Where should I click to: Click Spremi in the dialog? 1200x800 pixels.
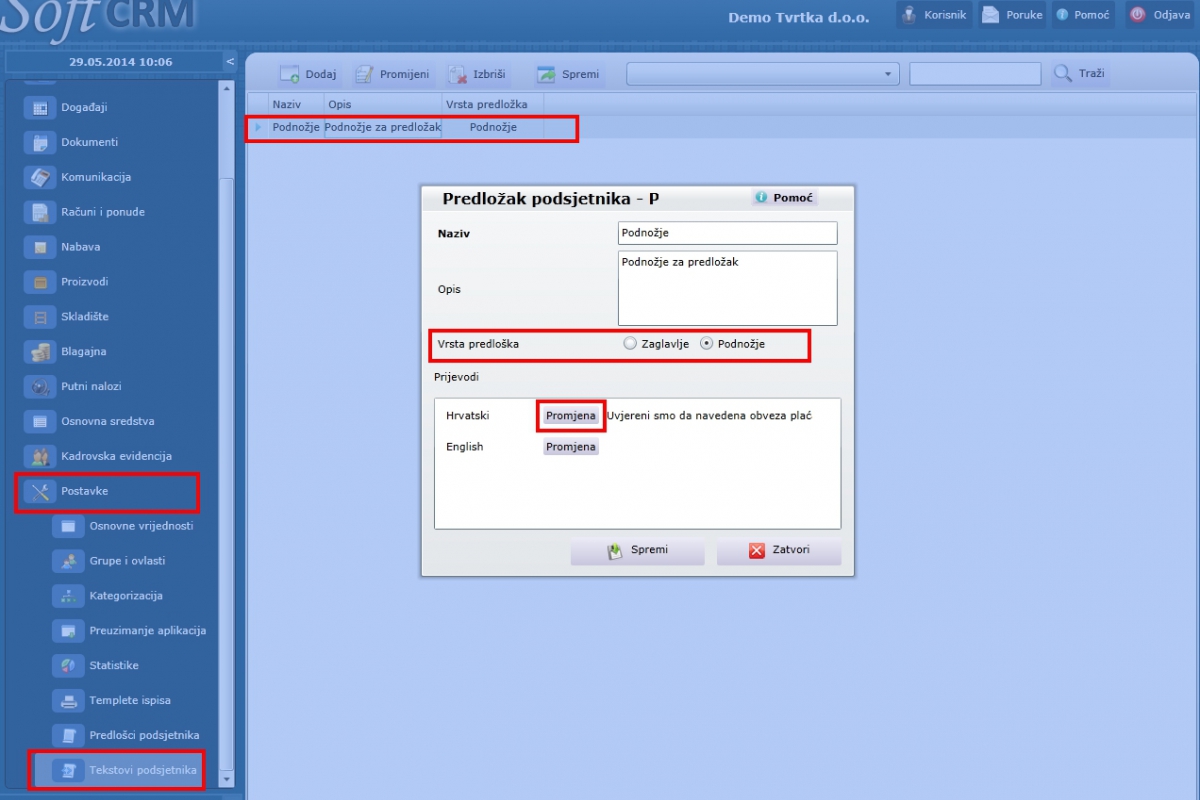637,550
